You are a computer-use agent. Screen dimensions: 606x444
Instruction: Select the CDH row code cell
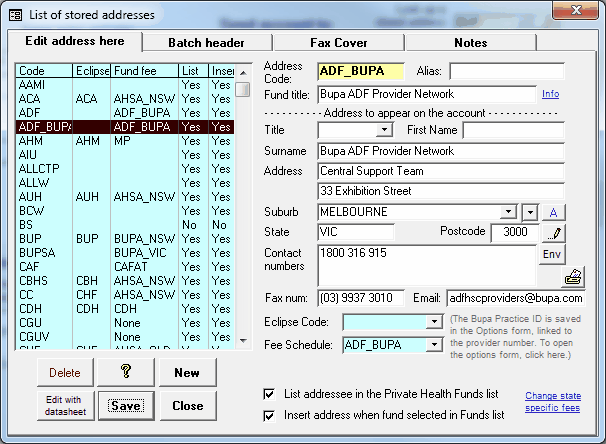pos(44,309)
